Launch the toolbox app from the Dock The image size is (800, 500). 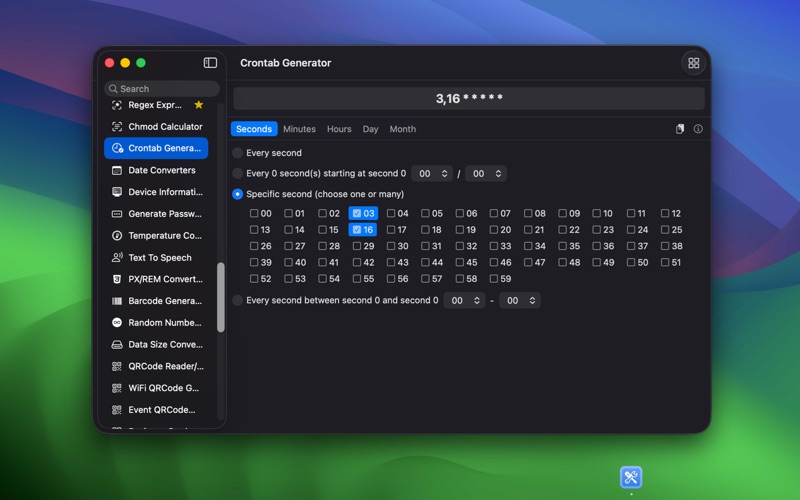click(x=631, y=477)
